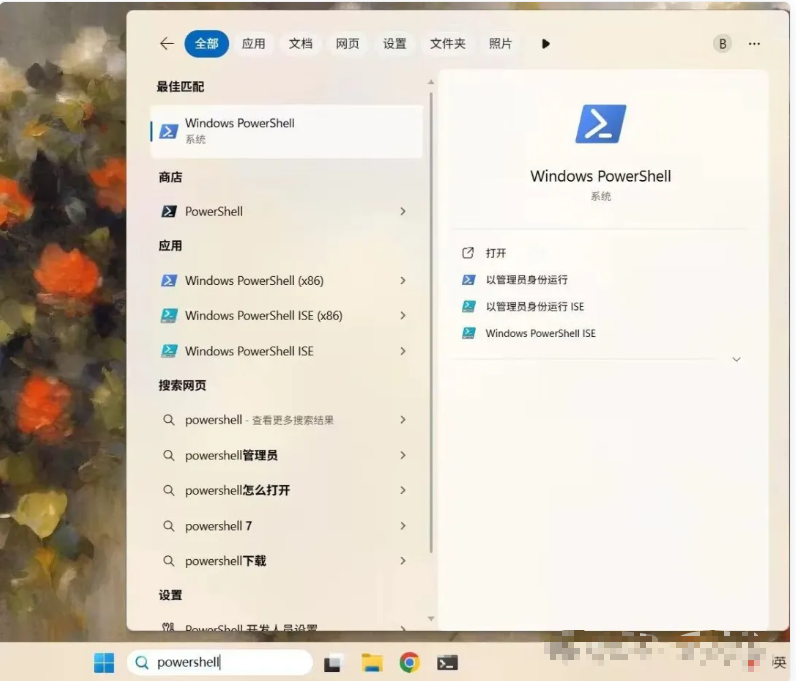The width and height of the screenshot is (796, 681).
Task: Switch to the 应用 filter tab
Action: coord(253,44)
